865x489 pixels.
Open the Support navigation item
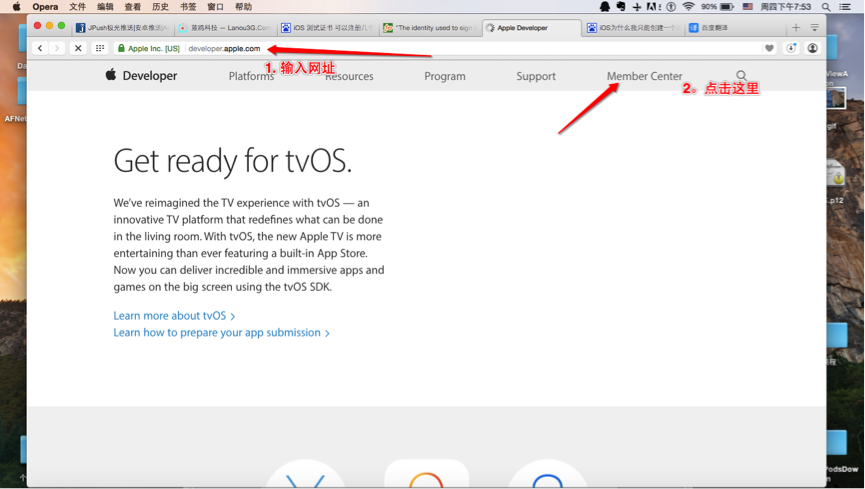(x=536, y=76)
